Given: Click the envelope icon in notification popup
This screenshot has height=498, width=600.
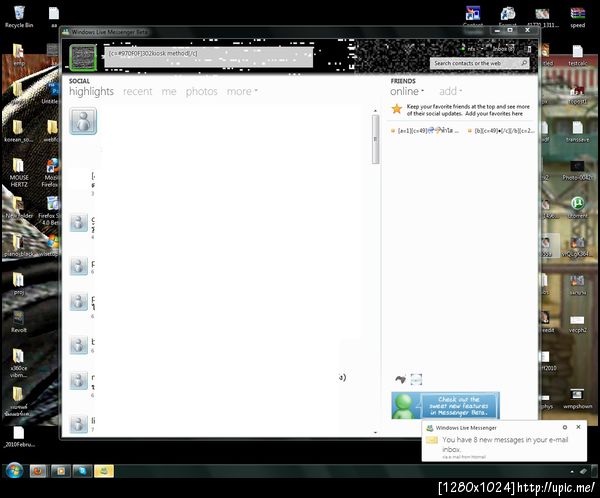Looking at the screenshot, I should point(432,441).
